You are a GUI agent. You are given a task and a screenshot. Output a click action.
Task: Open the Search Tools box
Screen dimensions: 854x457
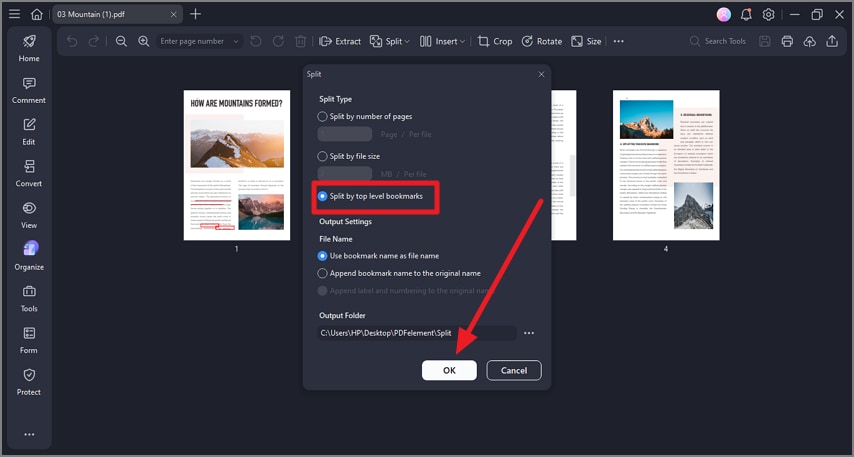(718, 41)
